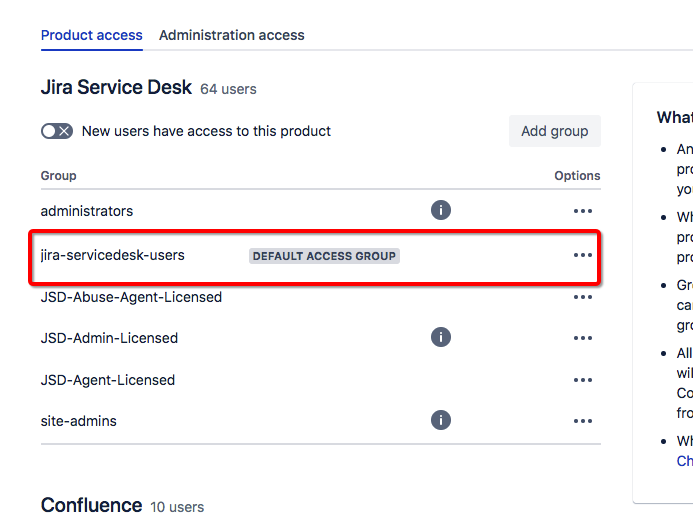Viewport: 693px width, 531px height.
Task: Select the site-admins group name
Action: pos(79,421)
